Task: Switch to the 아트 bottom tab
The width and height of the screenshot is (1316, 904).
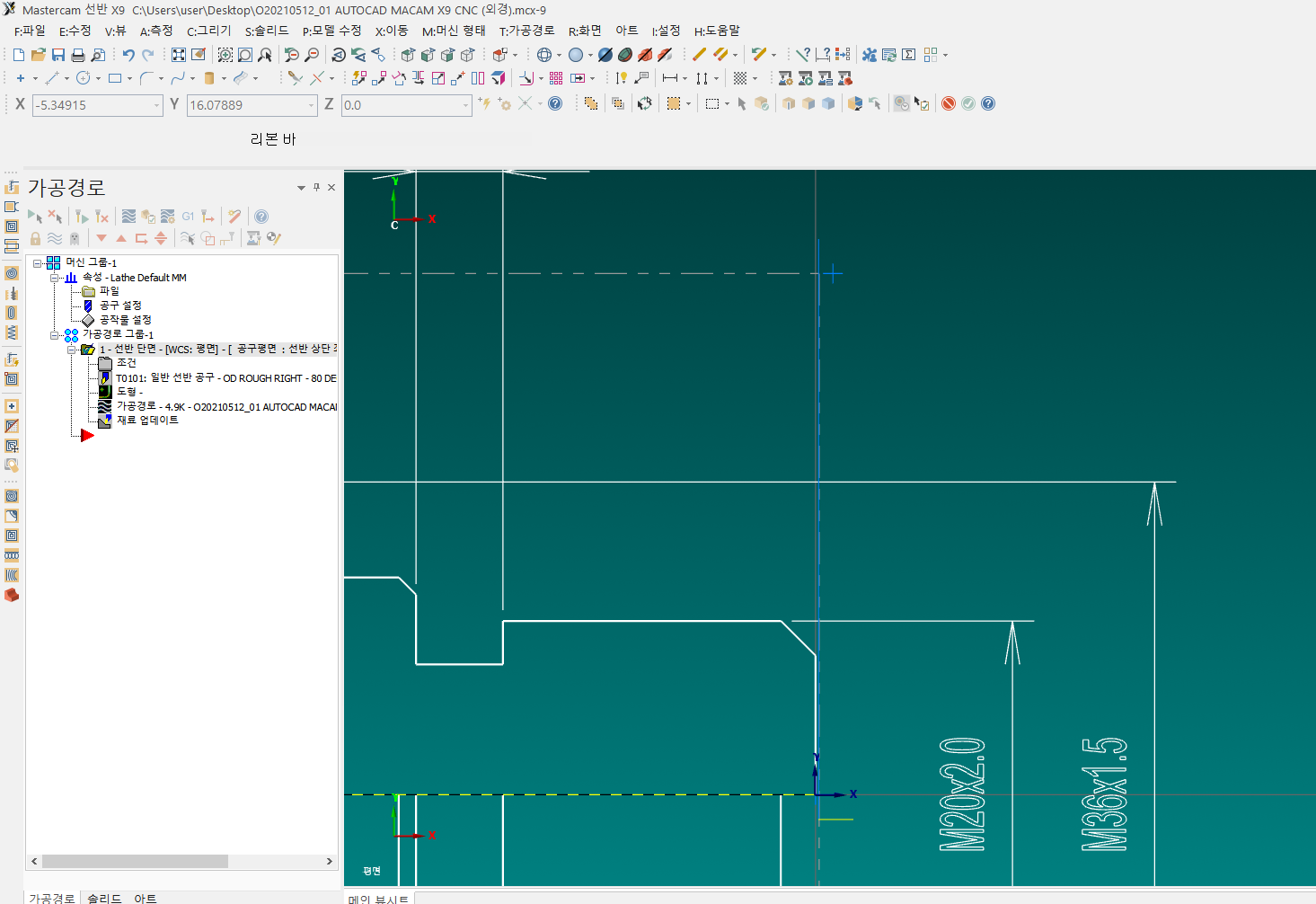Action: point(146,898)
